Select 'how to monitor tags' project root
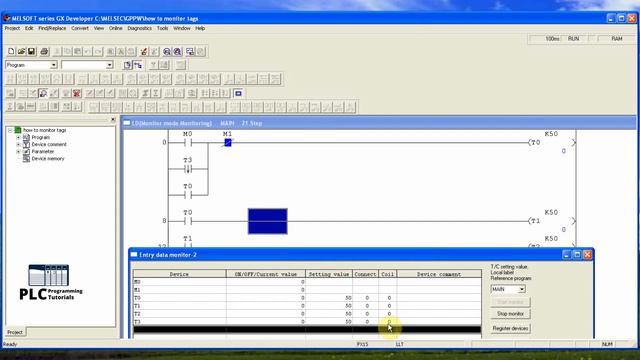The height and width of the screenshot is (360, 640). click(44, 130)
